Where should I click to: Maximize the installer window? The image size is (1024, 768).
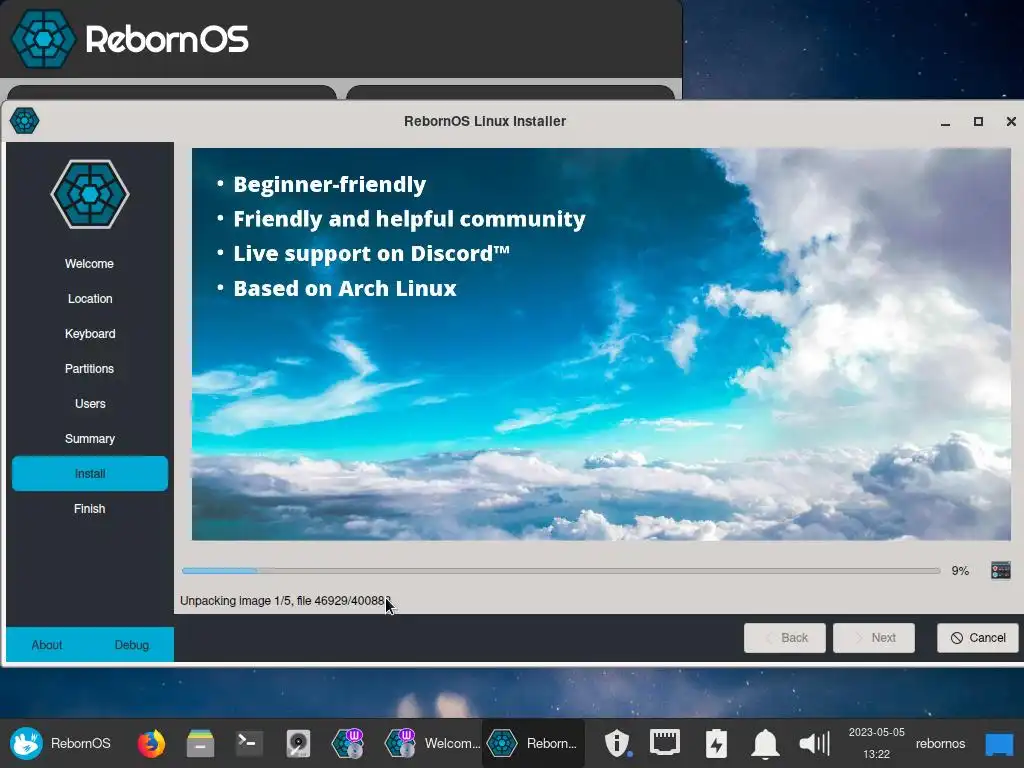point(978,121)
